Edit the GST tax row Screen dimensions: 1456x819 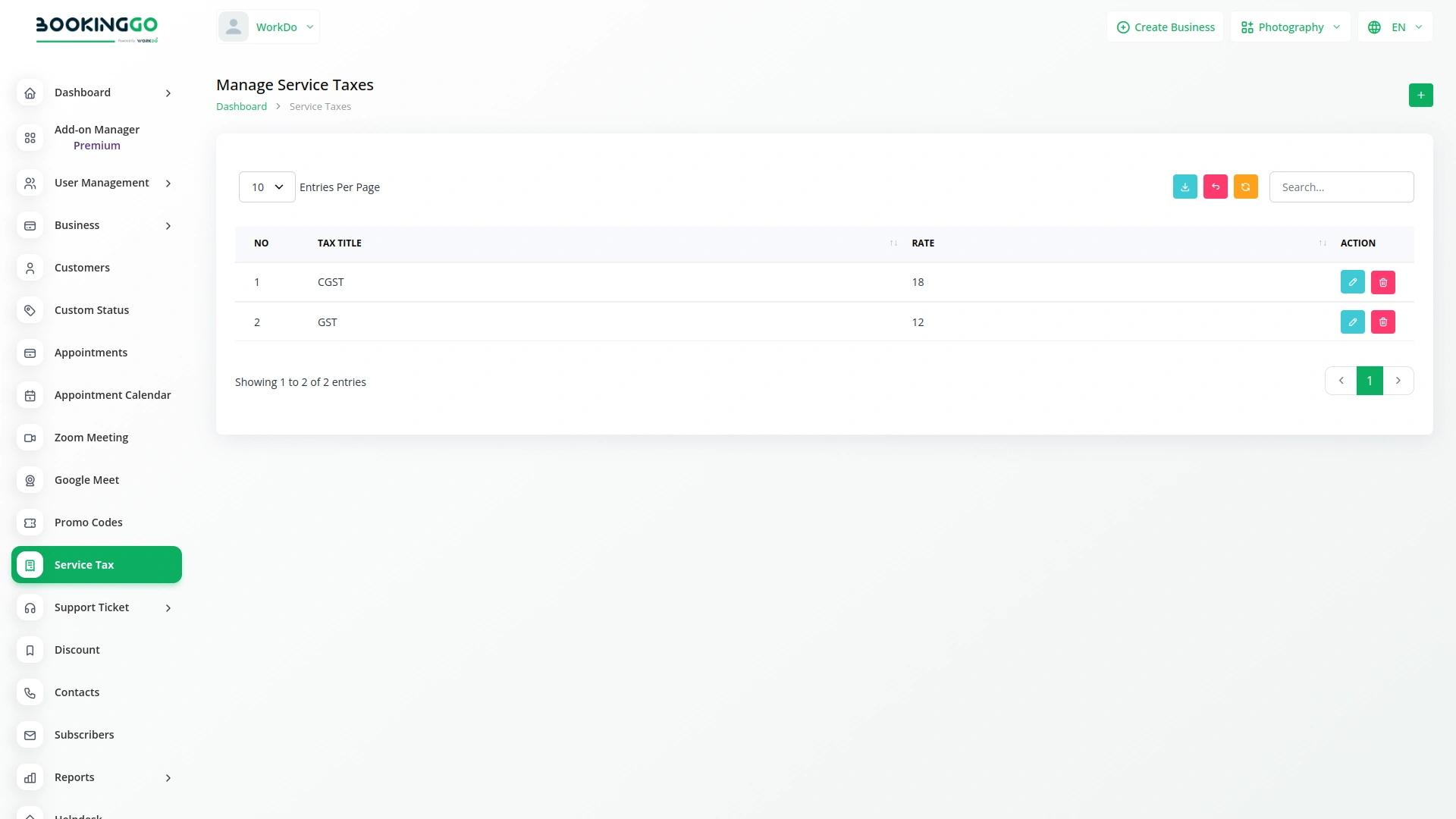tap(1352, 322)
